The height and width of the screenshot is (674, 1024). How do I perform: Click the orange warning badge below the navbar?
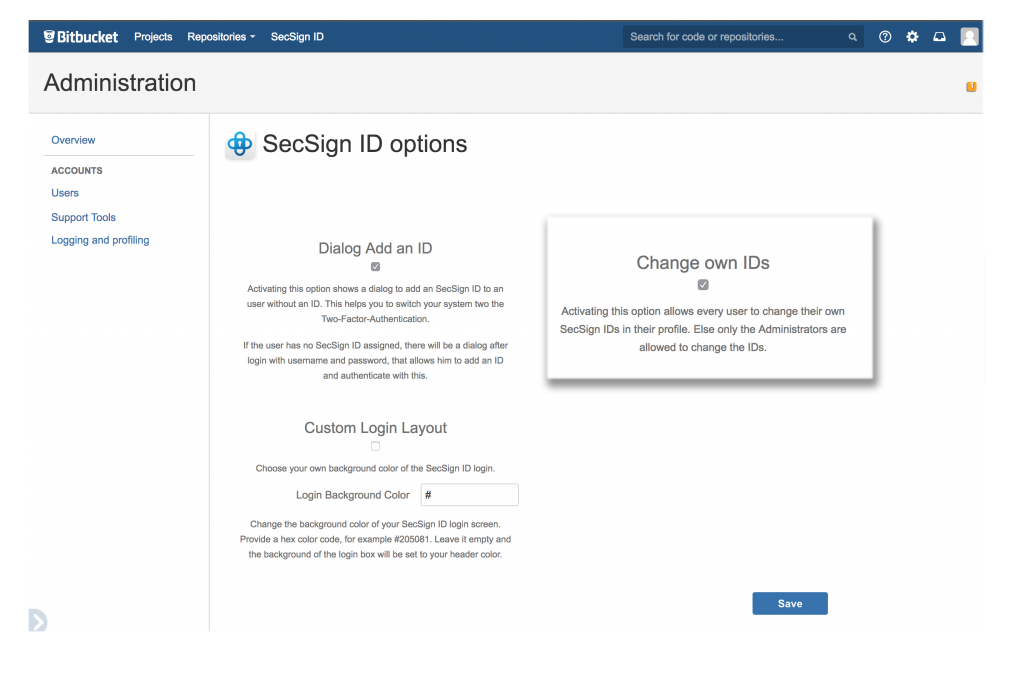[970, 87]
